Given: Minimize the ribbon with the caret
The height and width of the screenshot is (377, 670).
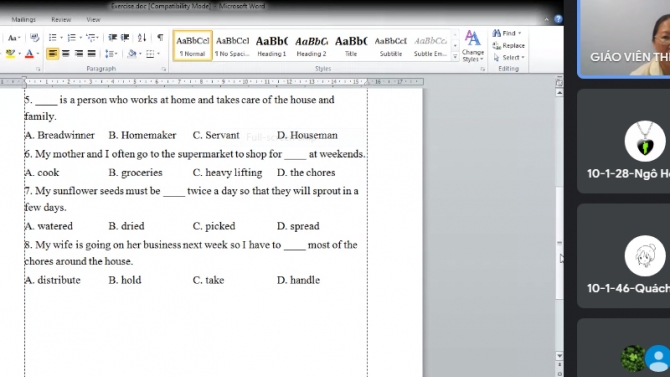Looking at the screenshot, I should click(546, 19).
